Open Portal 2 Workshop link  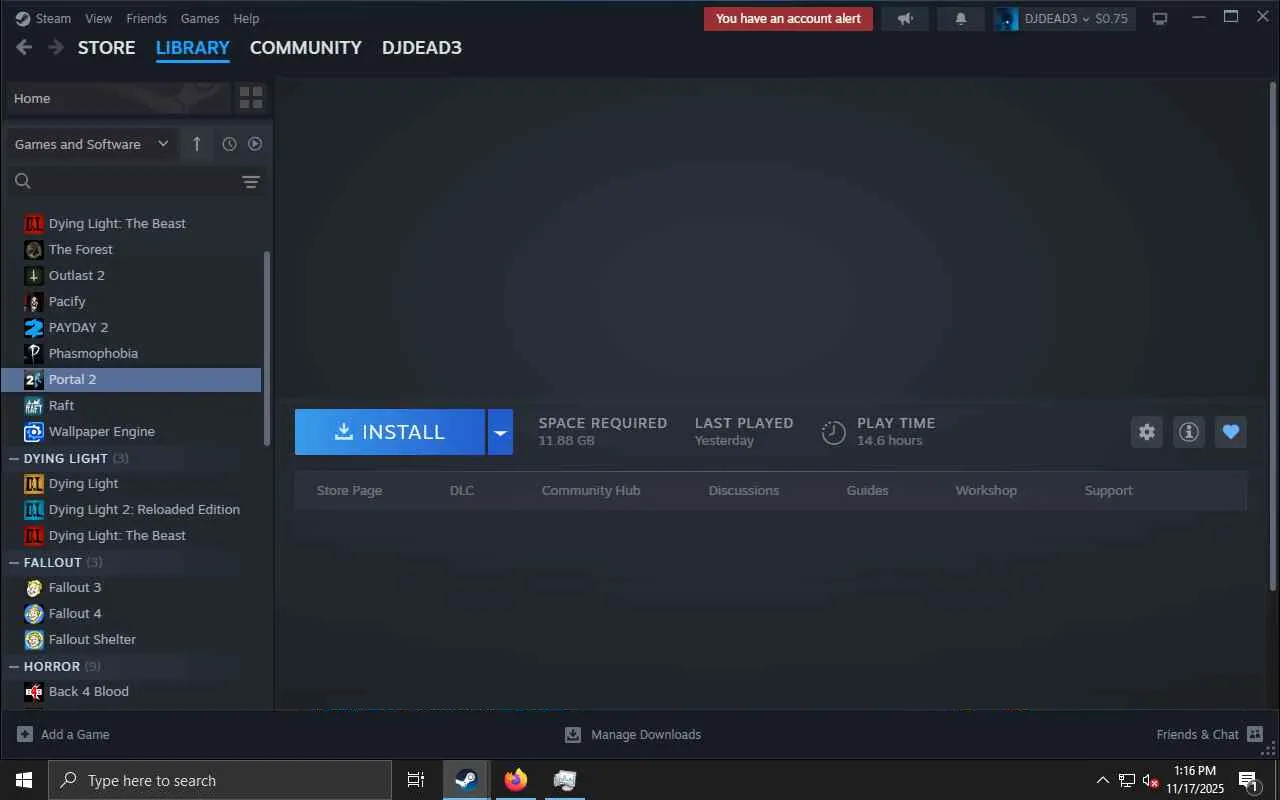coord(986,491)
